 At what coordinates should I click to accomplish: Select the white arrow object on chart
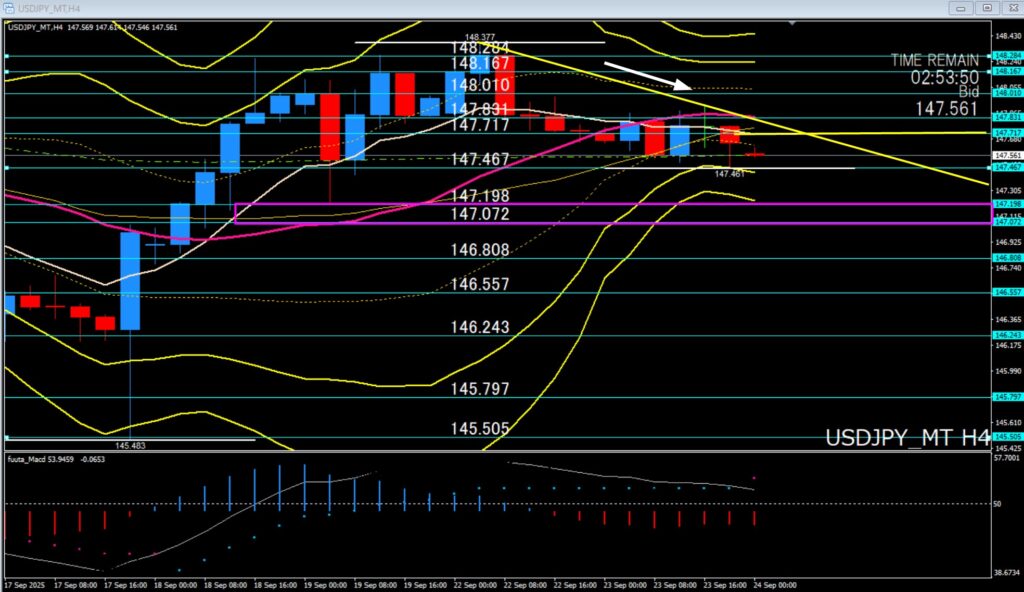[x=645, y=76]
